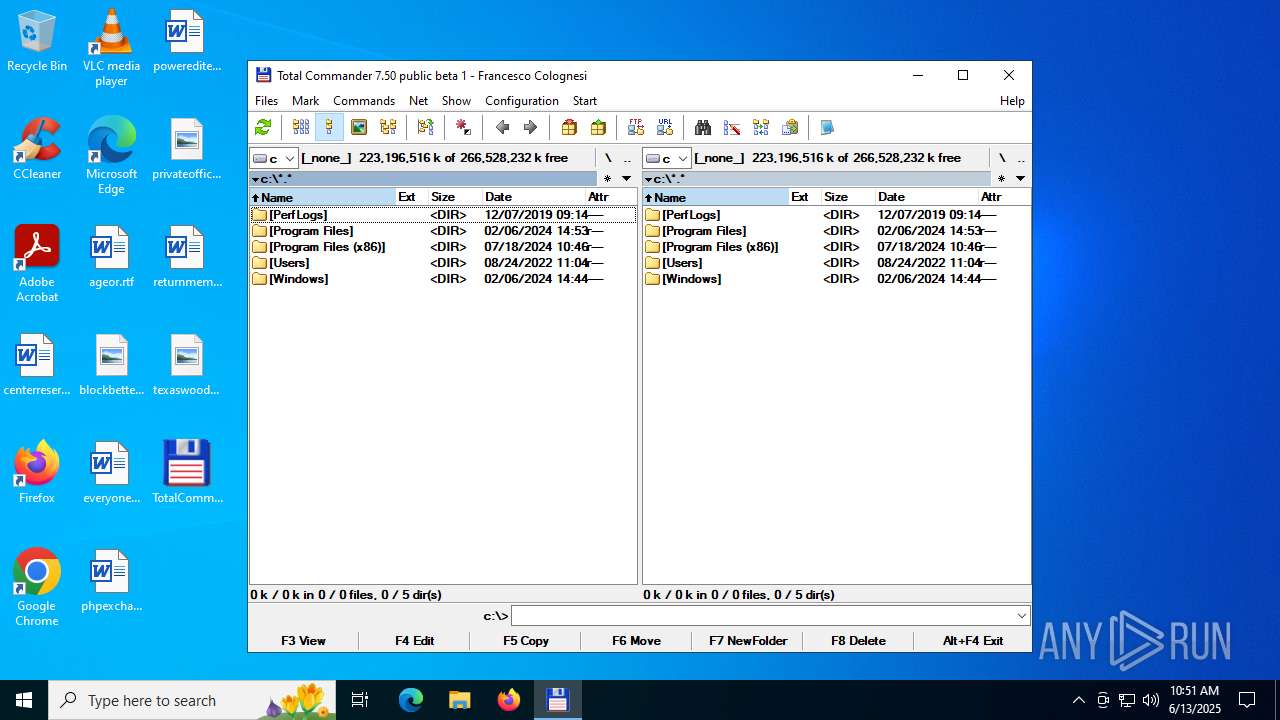Select TotalComm... floppy desktop icon

point(187,472)
